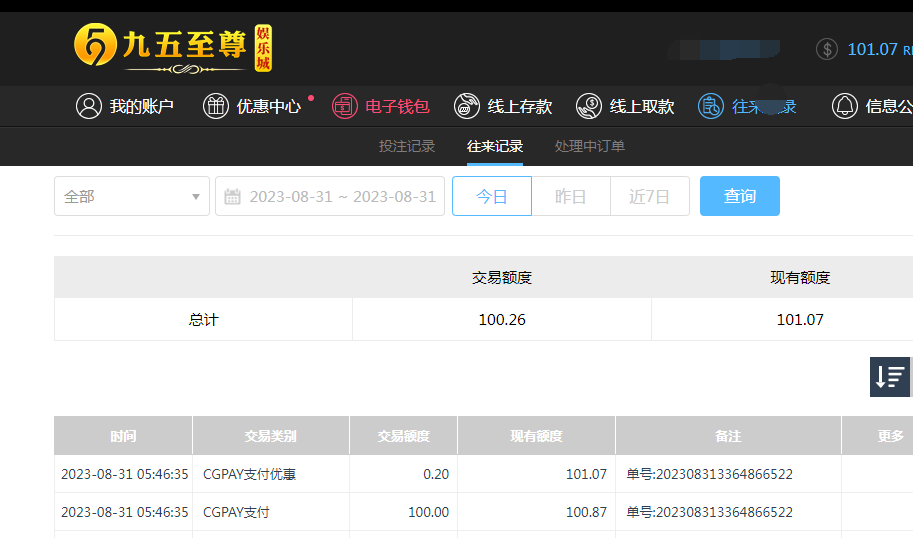Click the 100.00 transaction amount
The image size is (913, 538).
tap(429, 512)
